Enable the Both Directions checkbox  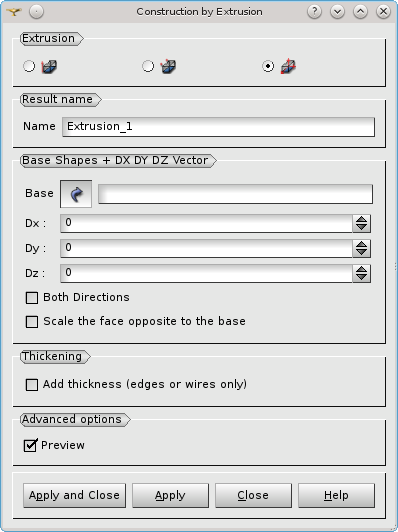32,298
